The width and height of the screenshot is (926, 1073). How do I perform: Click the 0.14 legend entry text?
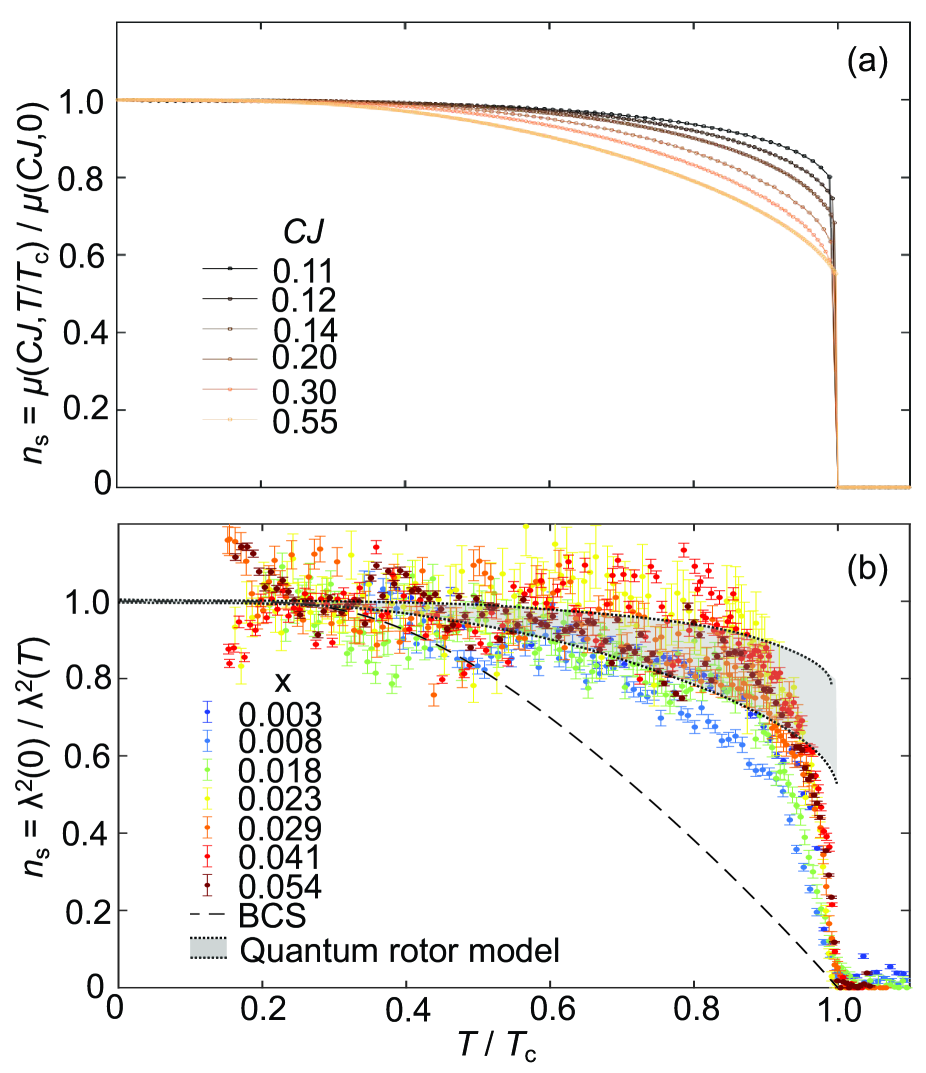click(x=304, y=331)
